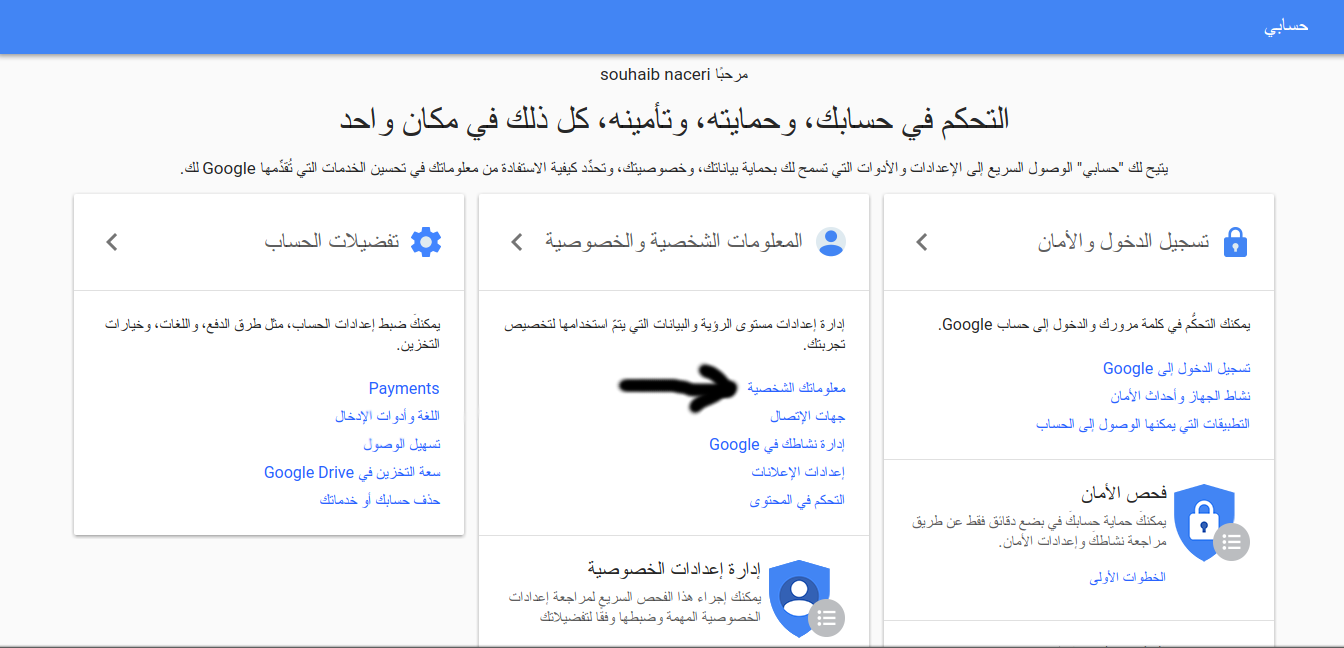Click the gray checklist badge on إدارة إعدادات الخصوصية
Image resolution: width=1344 pixels, height=648 pixels.
[826, 617]
